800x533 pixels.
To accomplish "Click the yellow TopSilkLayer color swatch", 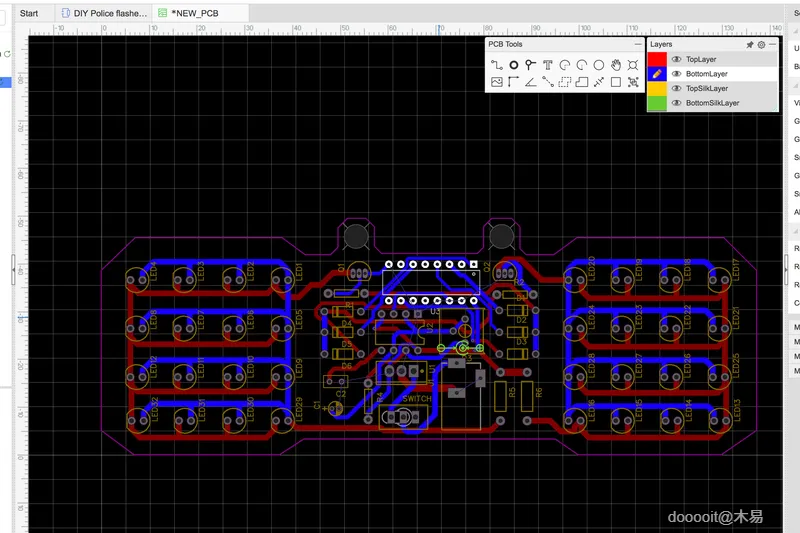I will [657, 89].
